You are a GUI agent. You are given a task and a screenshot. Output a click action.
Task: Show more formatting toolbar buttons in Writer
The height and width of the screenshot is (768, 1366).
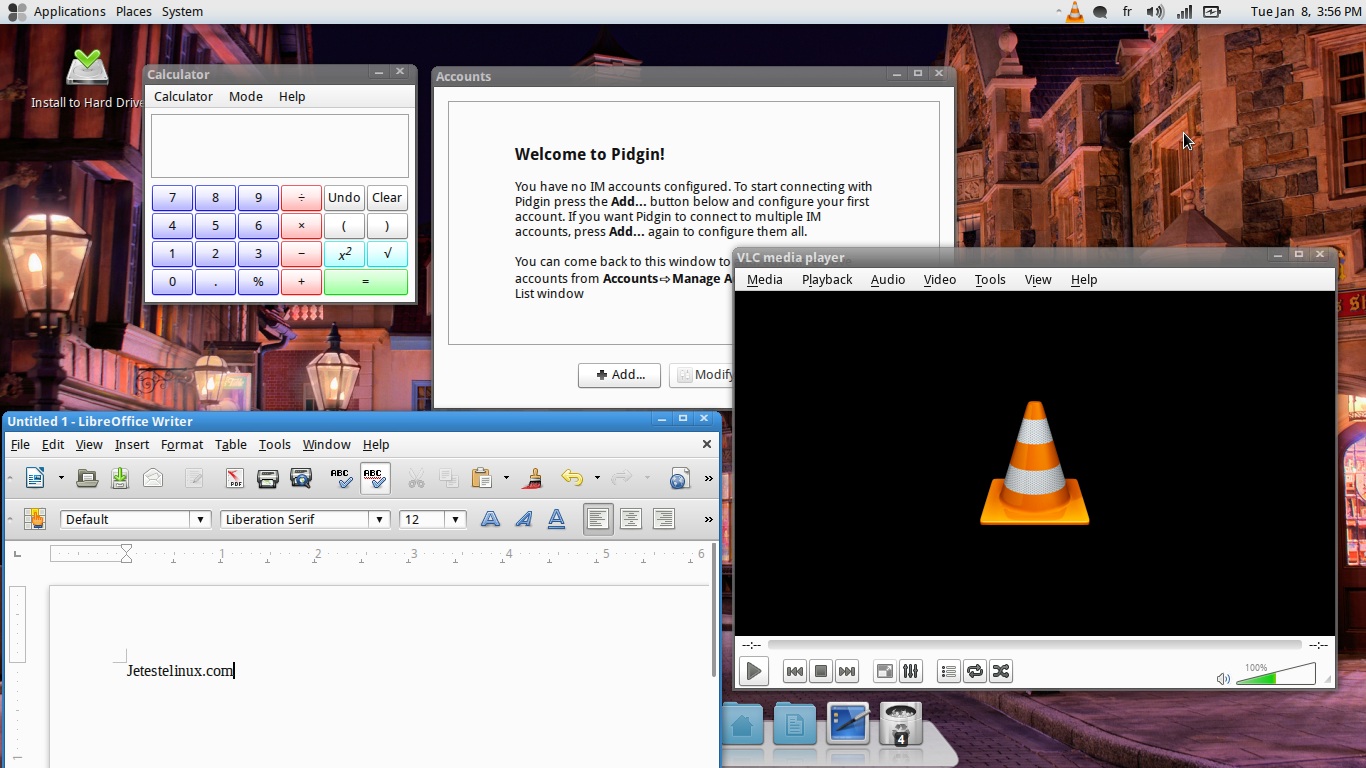coord(708,519)
